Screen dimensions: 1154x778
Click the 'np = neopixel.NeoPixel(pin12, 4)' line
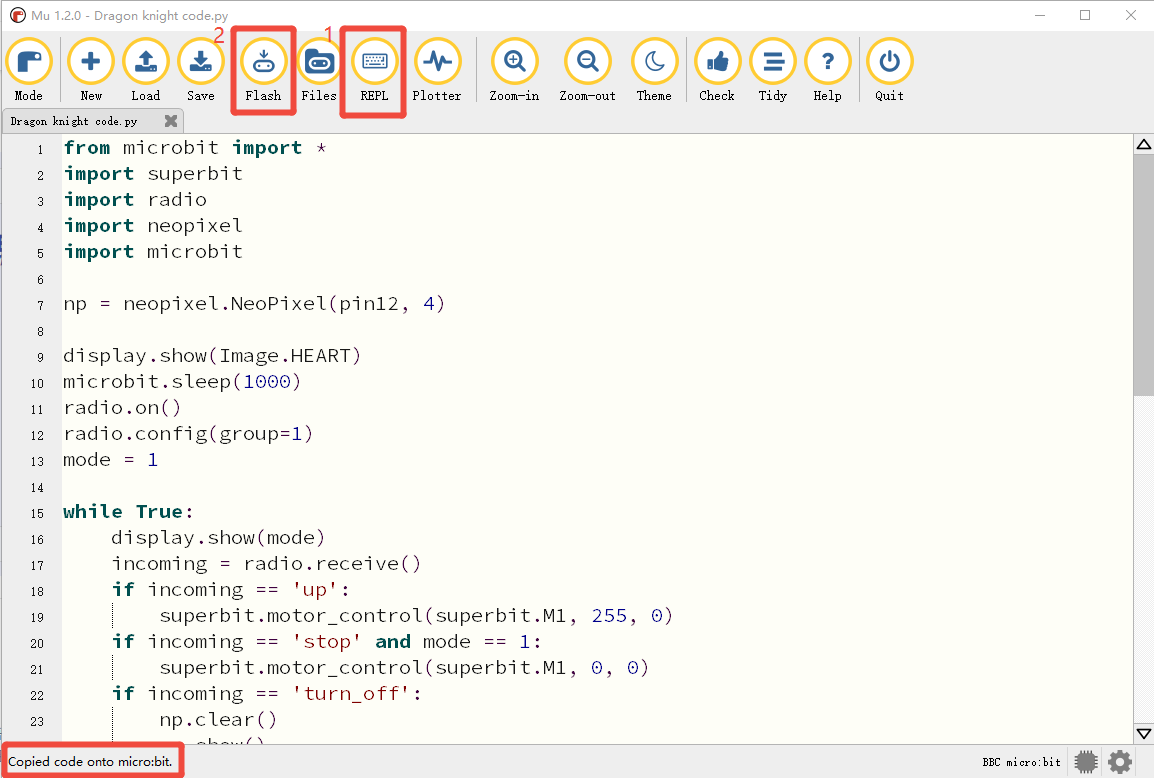254,304
